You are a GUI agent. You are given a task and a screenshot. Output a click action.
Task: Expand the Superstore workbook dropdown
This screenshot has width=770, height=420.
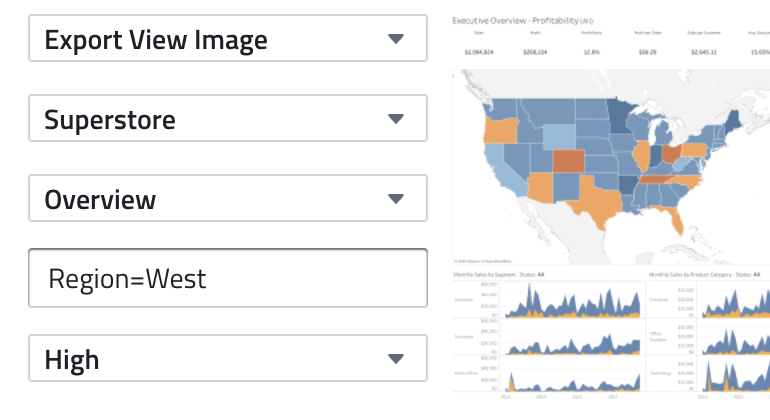[x=228, y=120]
